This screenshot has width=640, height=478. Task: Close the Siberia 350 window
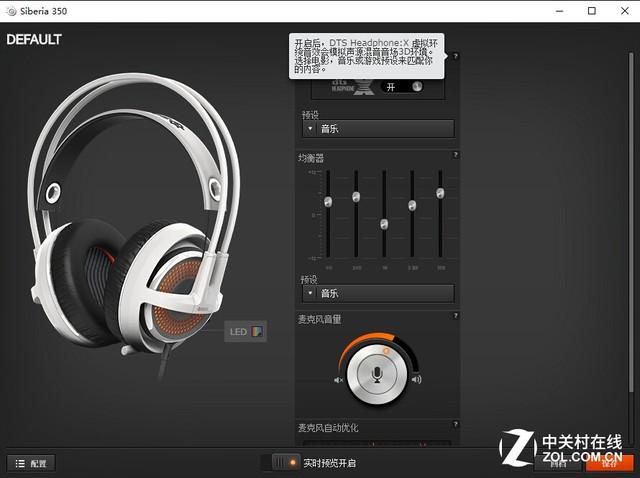625,11
